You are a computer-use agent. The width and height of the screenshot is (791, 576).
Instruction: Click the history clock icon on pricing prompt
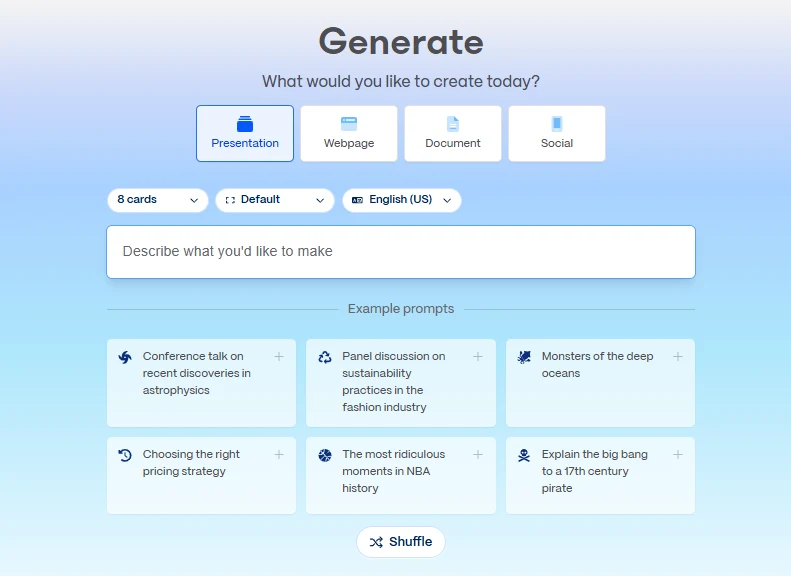125,455
